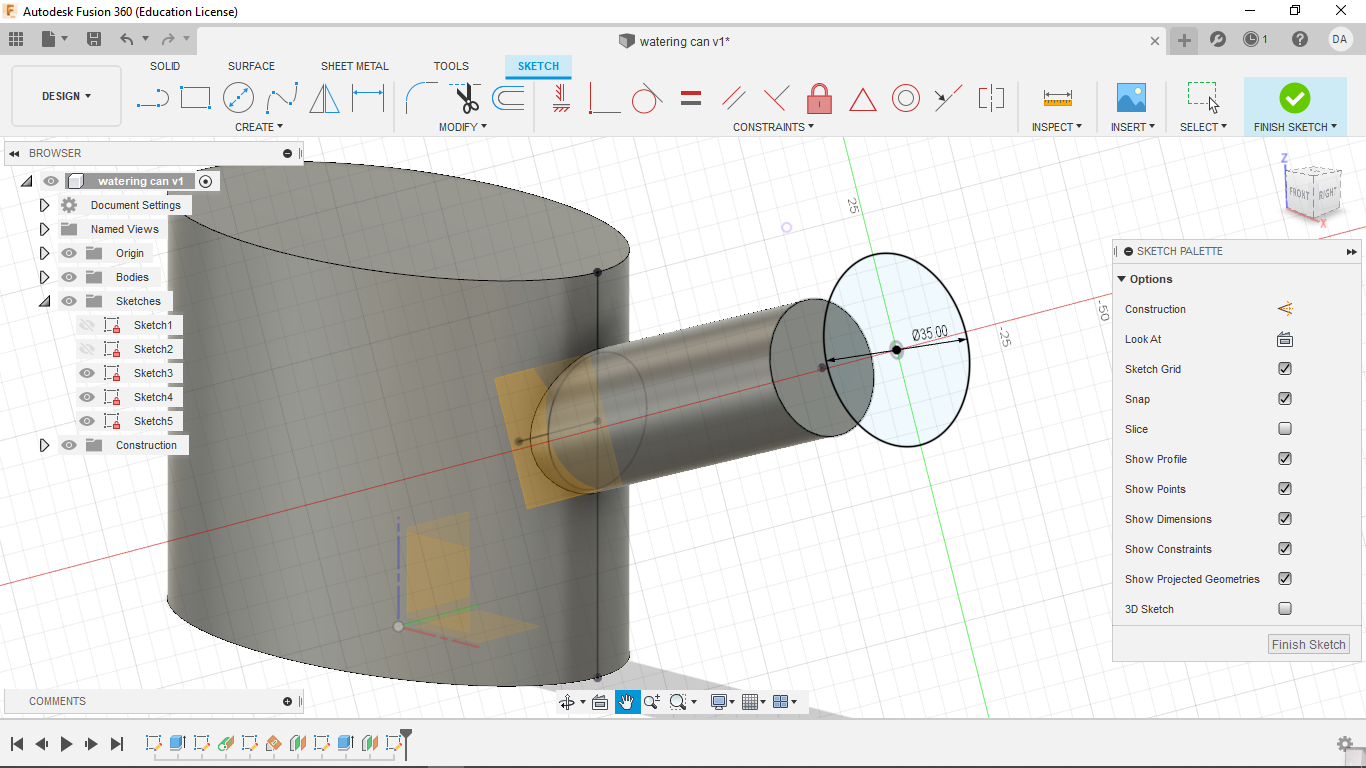Viewport: 1366px width, 768px height.
Task: Enable the Slice checkbox
Action: tap(1285, 429)
